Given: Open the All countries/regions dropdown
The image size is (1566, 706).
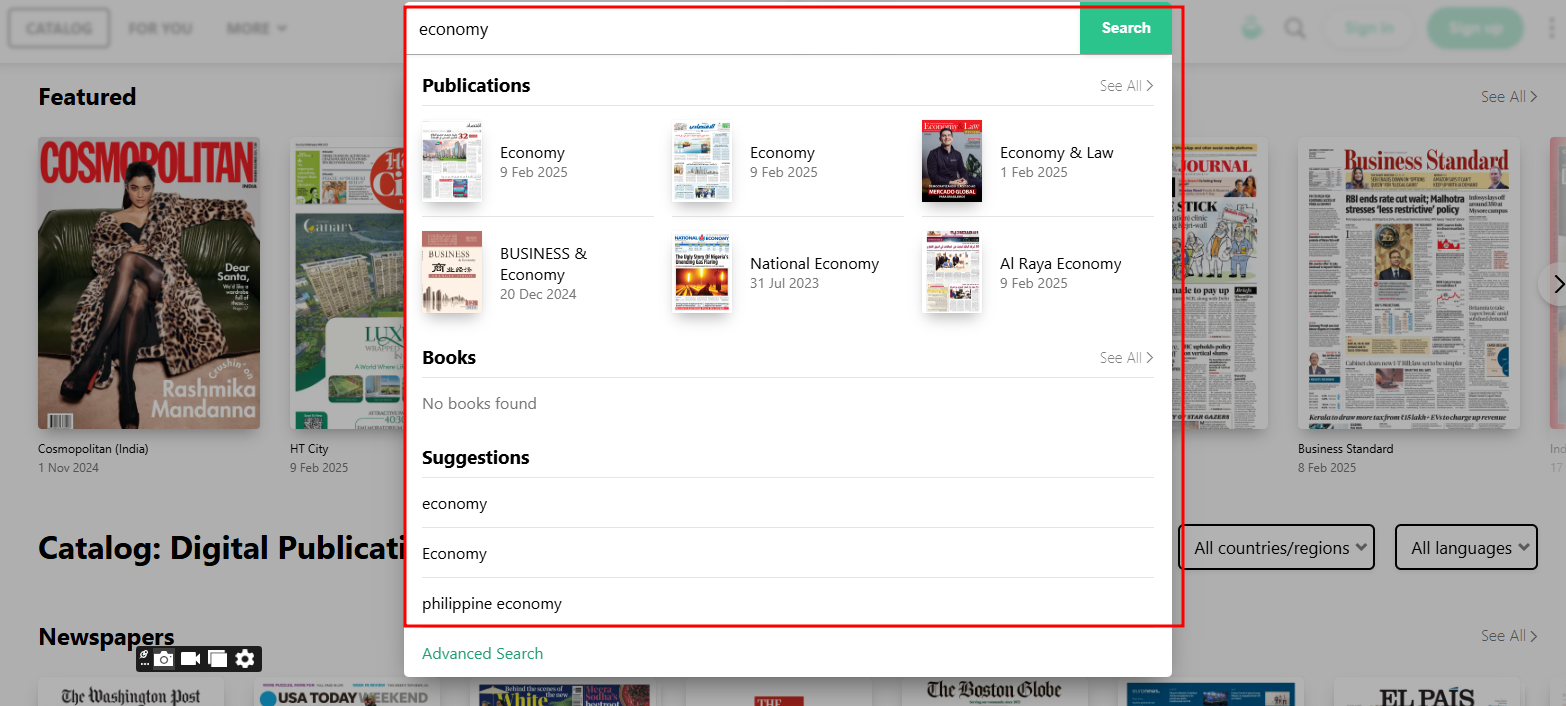Looking at the screenshot, I should tap(1276, 548).
